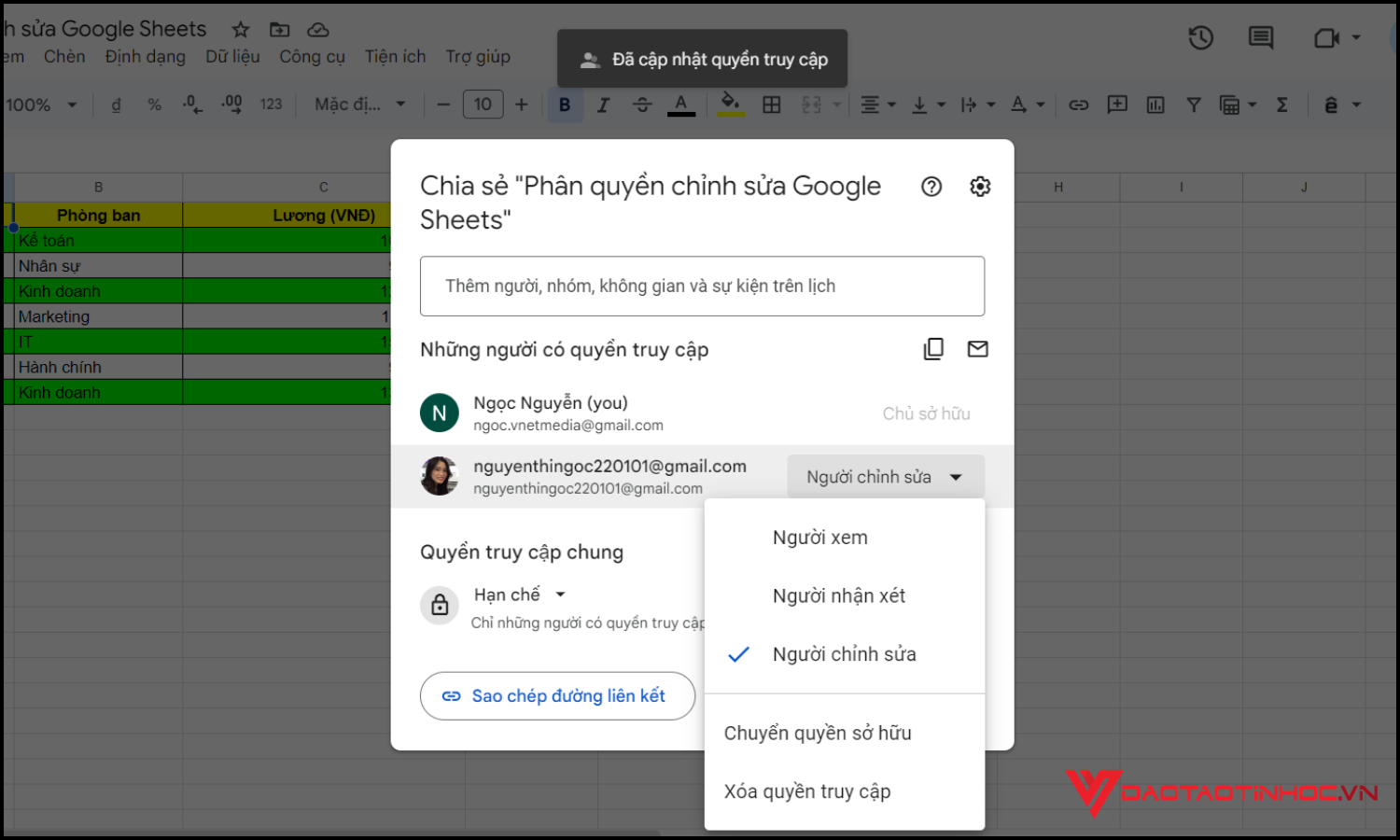This screenshot has width=1400, height=840.
Task: Create a filter using the funnel icon
Action: [1194, 104]
